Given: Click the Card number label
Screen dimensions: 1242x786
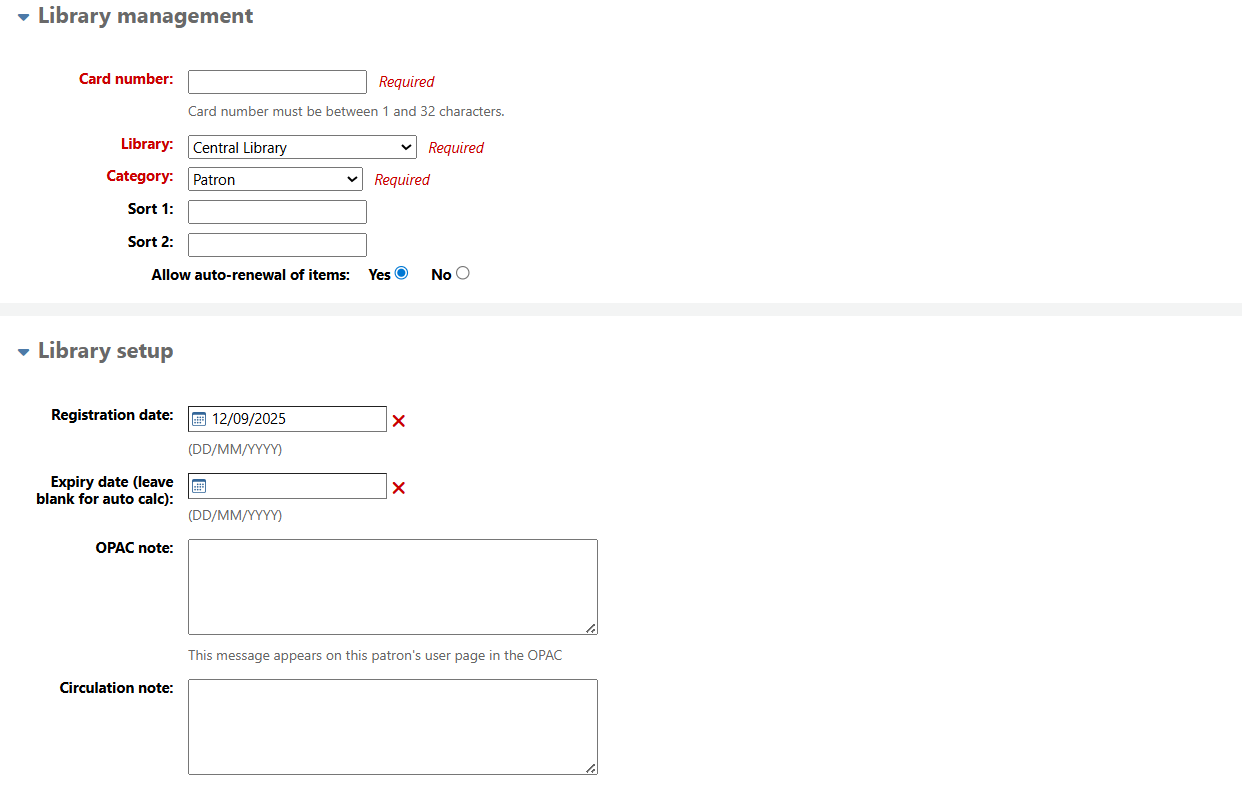Looking at the screenshot, I should (x=126, y=79).
